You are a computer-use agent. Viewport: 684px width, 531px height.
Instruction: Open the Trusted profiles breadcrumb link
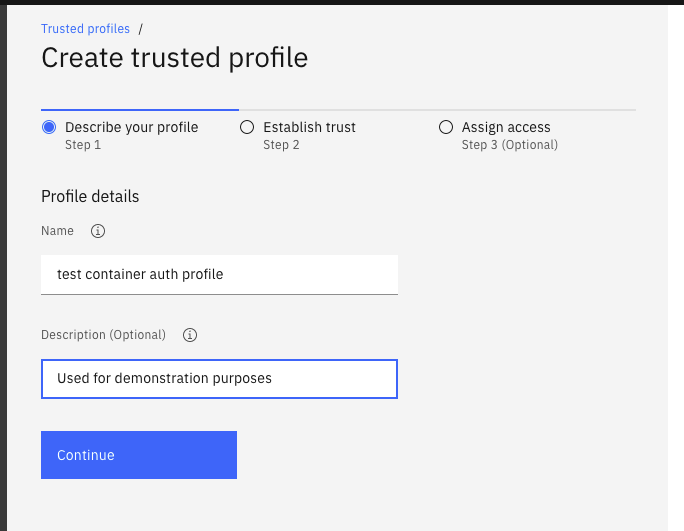tap(85, 29)
